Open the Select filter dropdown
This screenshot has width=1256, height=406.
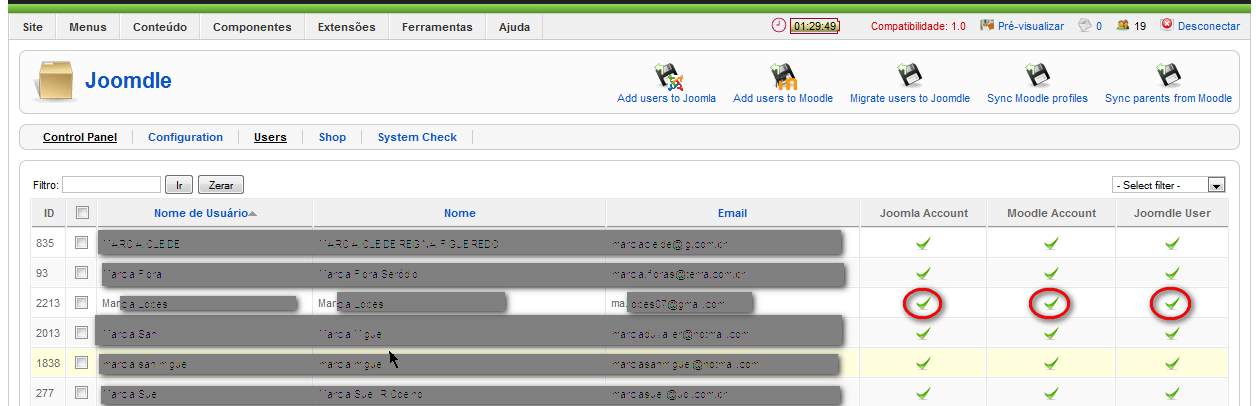click(x=1169, y=185)
